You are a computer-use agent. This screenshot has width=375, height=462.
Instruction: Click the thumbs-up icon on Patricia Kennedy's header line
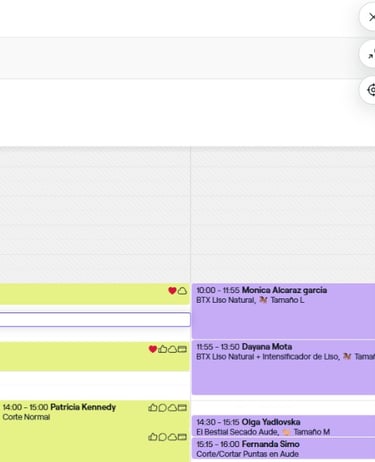(152, 407)
